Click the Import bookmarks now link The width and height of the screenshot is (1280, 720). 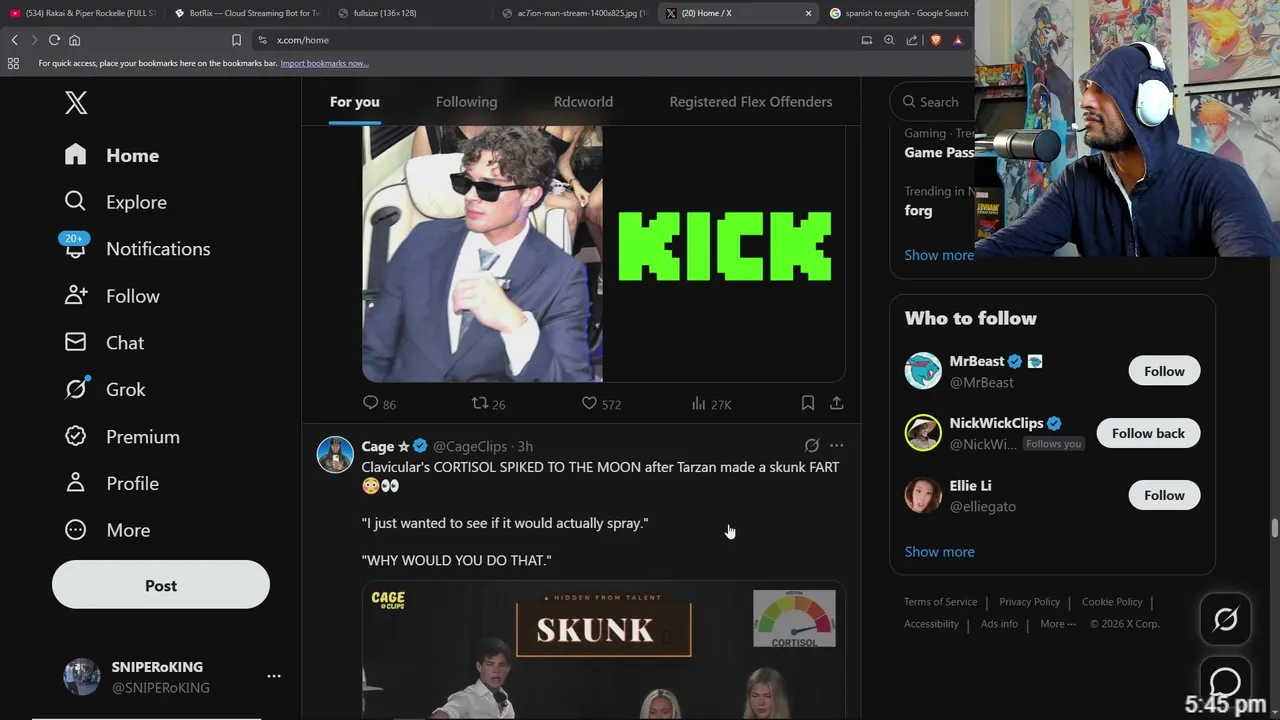tap(324, 63)
